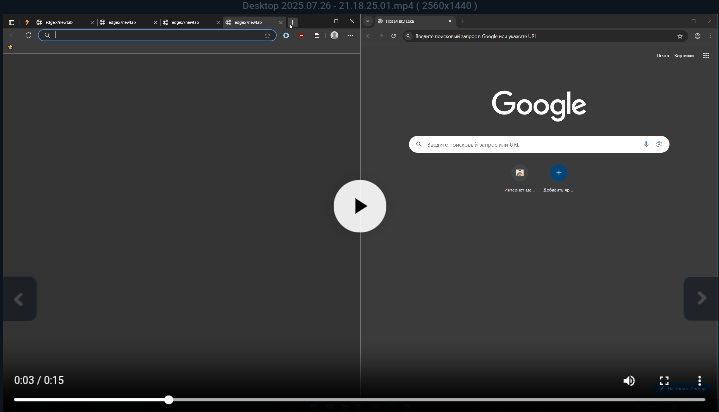
Task: Click the blue extension icon in Edge toolbar
Action: click(x=286, y=35)
